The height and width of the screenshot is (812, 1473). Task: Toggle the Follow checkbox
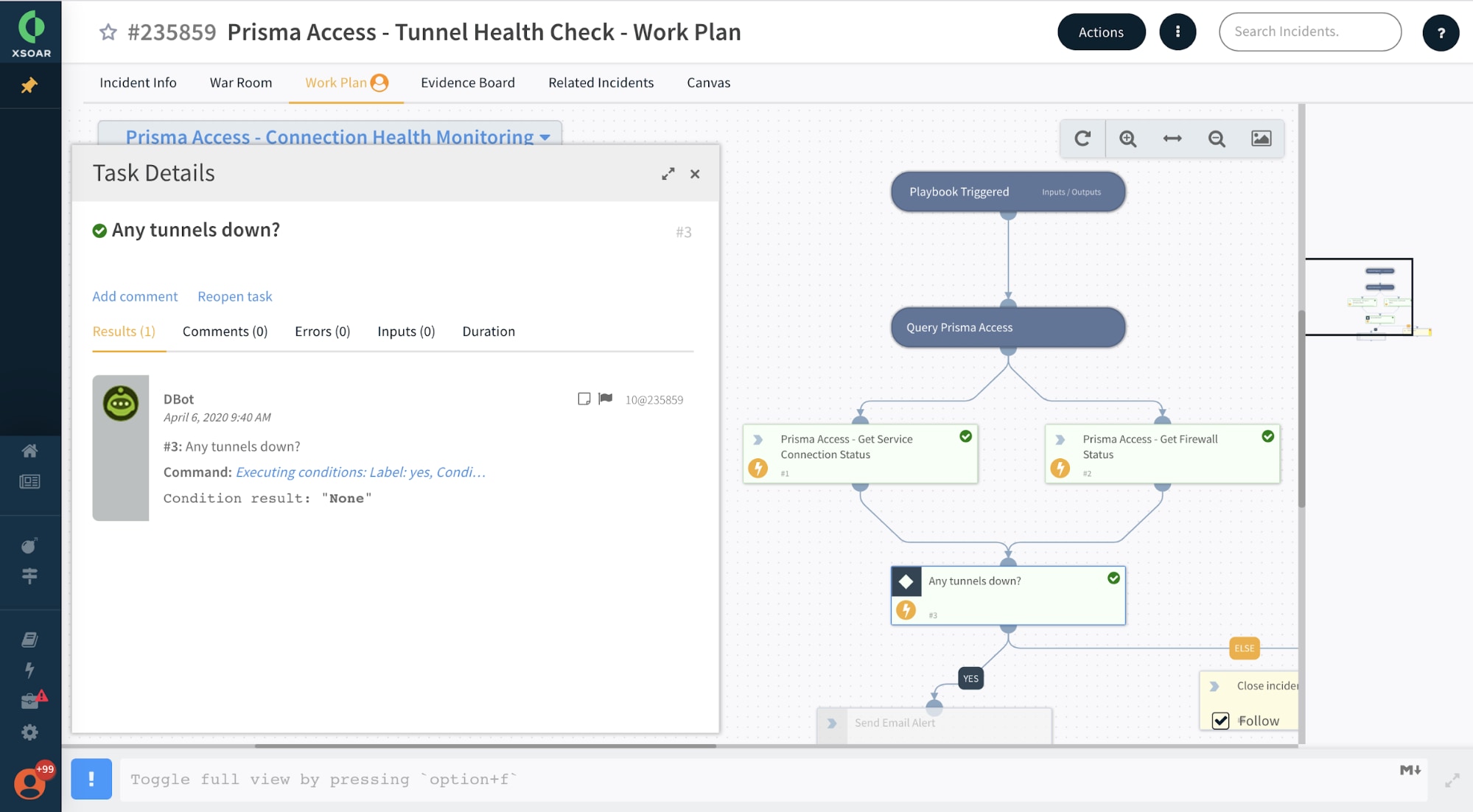[1221, 721]
